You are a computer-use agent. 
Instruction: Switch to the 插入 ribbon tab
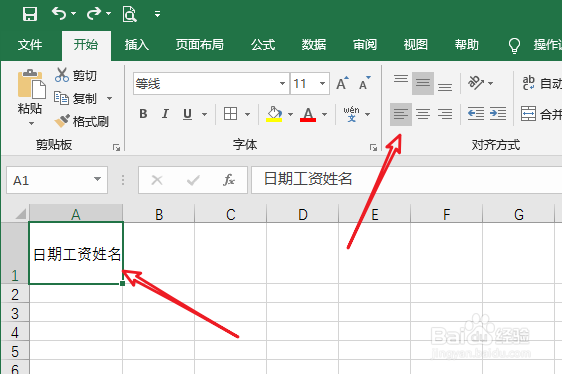[x=137, y=45]
